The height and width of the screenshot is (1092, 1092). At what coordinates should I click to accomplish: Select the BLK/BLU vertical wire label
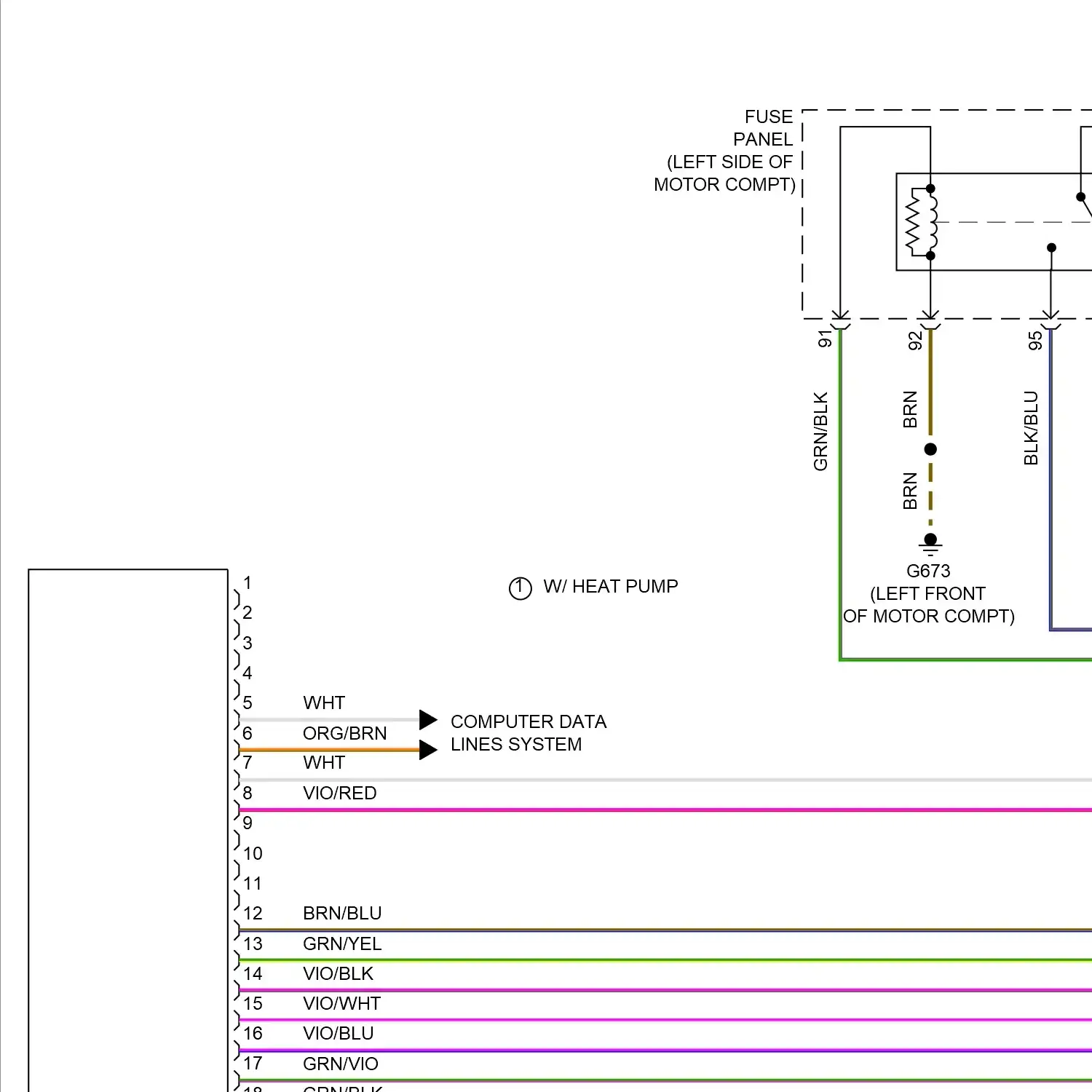pos(1031,428)
